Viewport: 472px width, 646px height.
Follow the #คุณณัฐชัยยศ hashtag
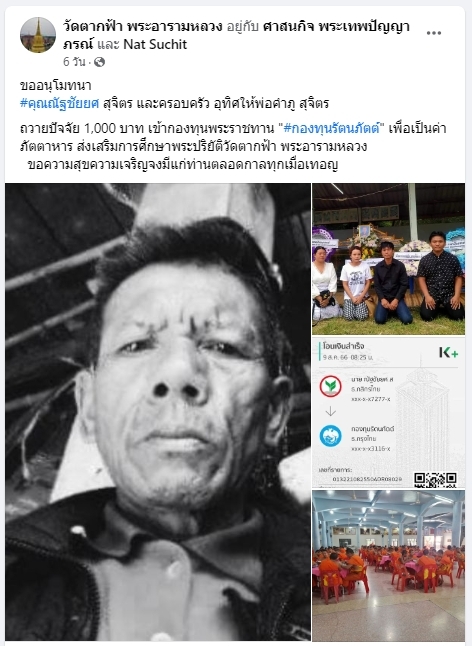coord(60,103)
